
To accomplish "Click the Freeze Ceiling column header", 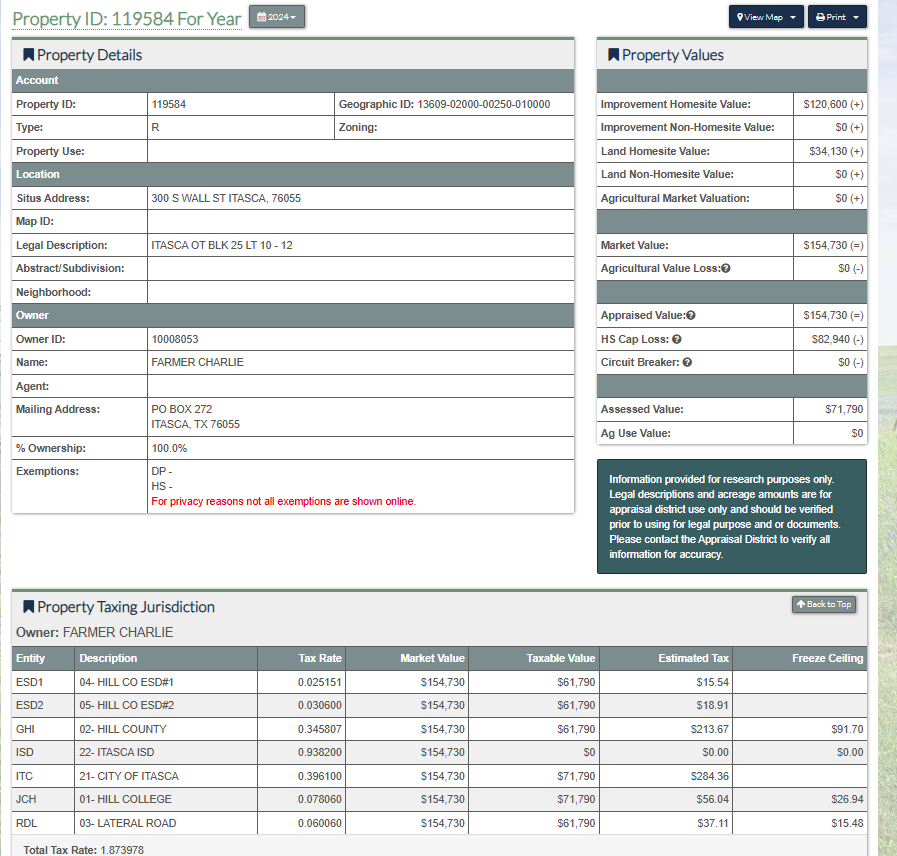I will point(827,658).
